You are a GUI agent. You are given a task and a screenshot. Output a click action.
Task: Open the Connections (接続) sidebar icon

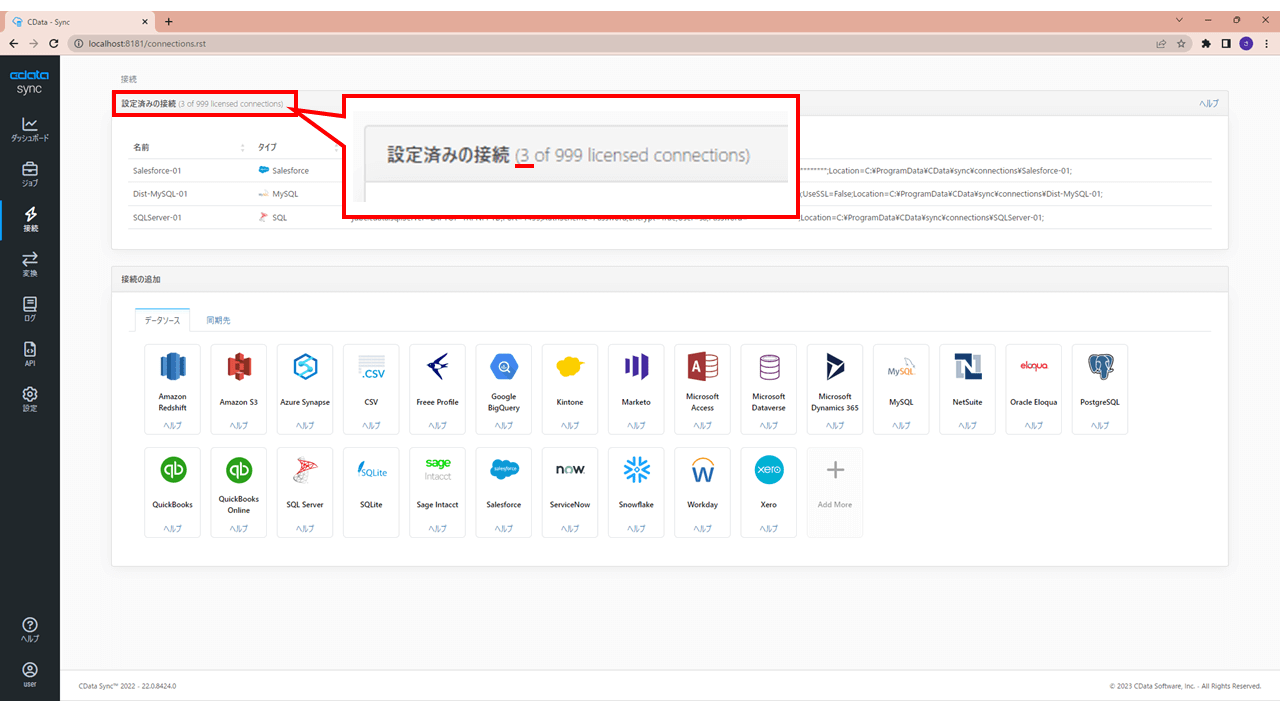pyautogui.click(x=30, y=220)
